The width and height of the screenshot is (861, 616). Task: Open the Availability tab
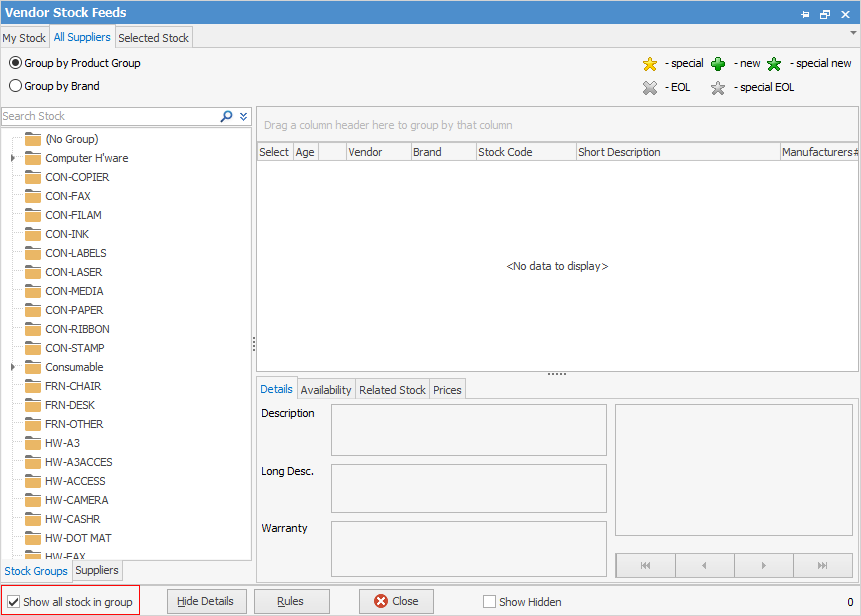(x=326, y=390)
